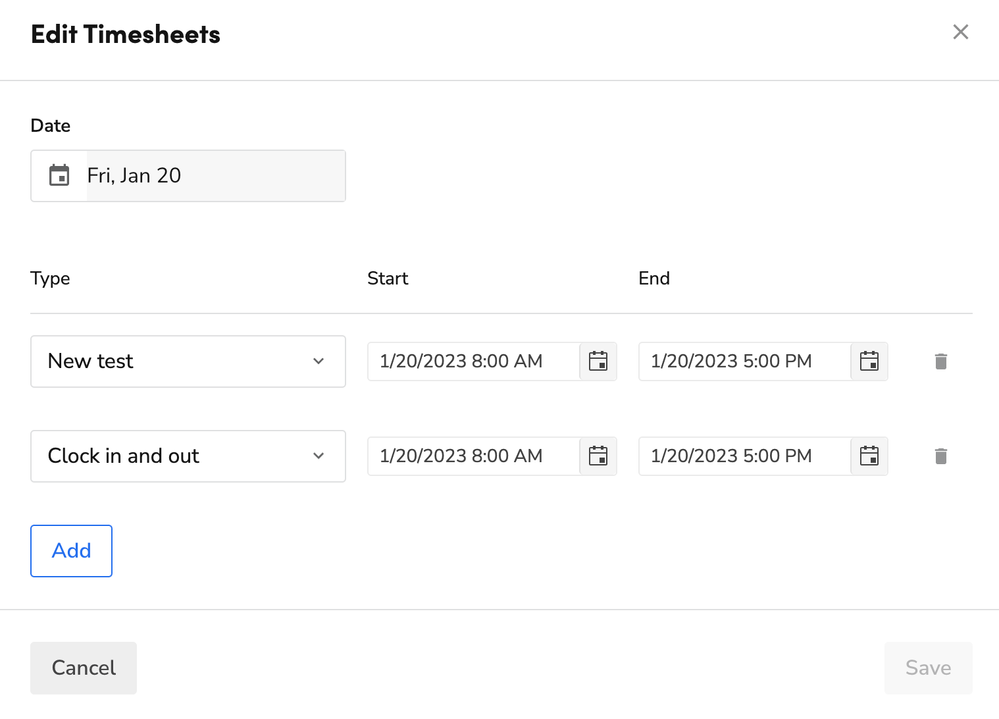Delete the Clock in and out entry
Screen dimensions: 999x719
940,456
